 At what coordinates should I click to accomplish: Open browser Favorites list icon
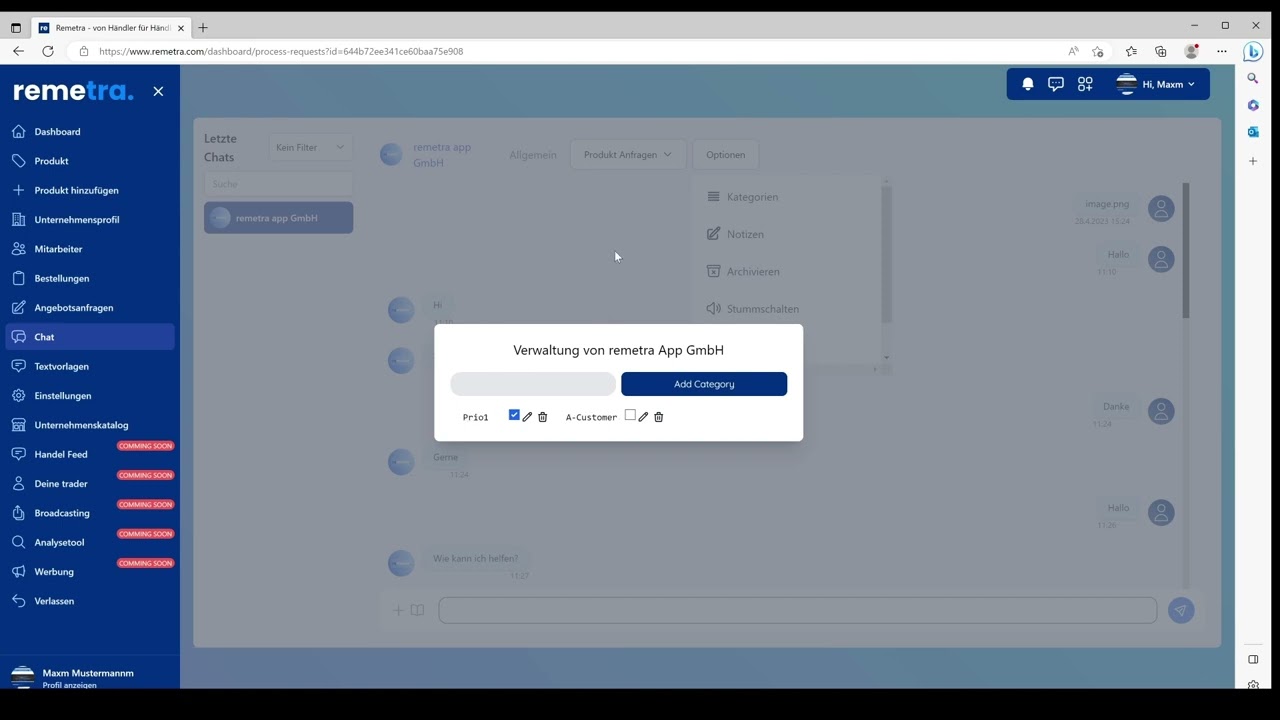[1131, 51]
